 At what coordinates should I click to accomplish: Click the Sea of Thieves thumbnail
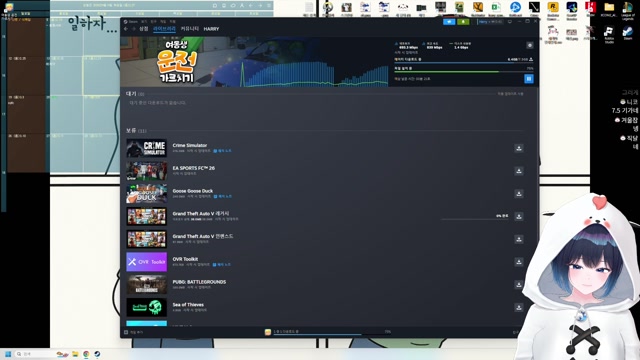click(x=147, y=307)
